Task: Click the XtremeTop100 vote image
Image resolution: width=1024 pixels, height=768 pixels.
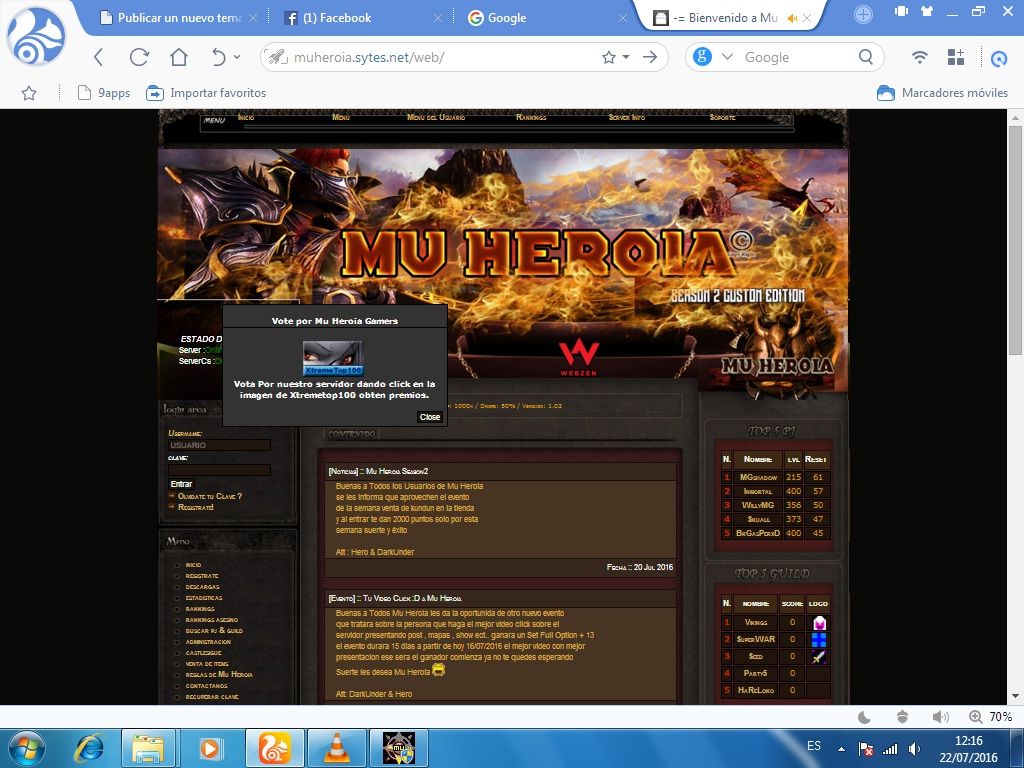Action: (x=333, y=359)
